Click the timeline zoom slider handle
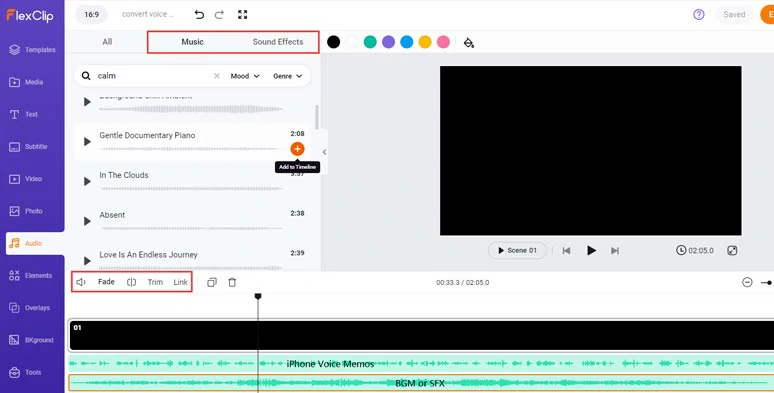The width and height of the screenshot is (774, 393). click(x=769, y=283)
